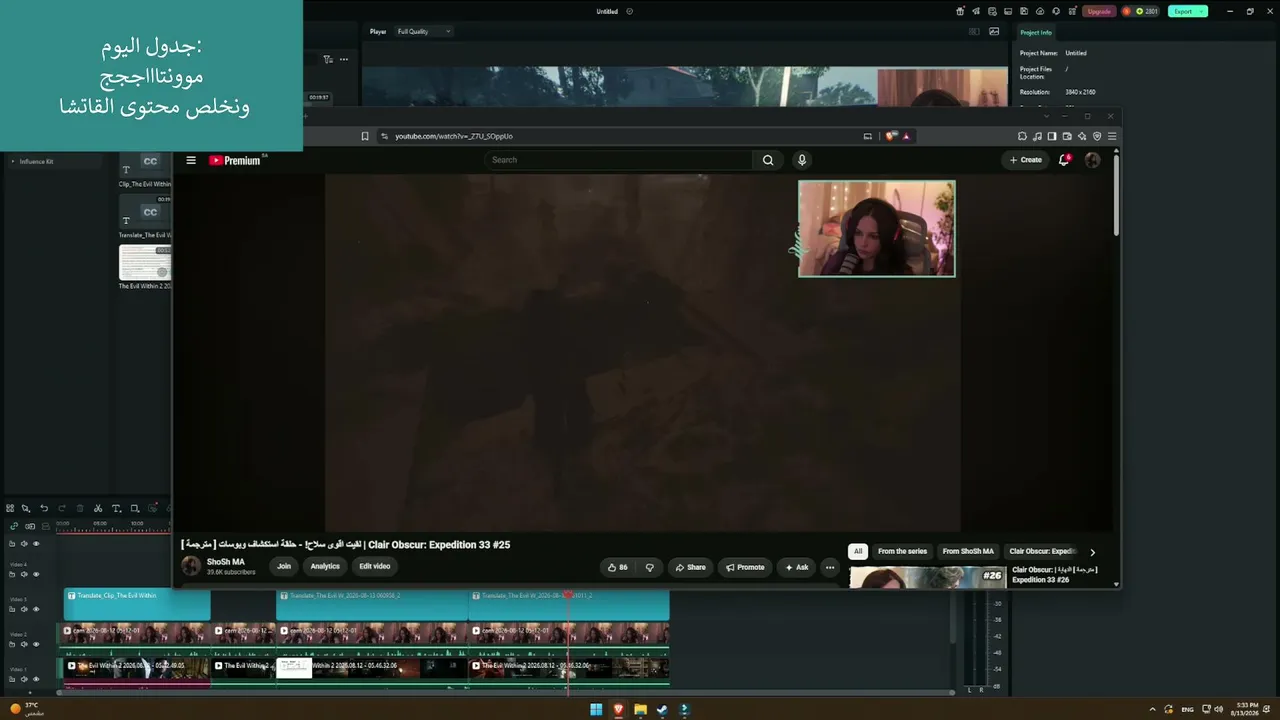Mute the Video 3 track
Image resolution: width=1280 pixels, height=720 pixels.
coord(24,609)
